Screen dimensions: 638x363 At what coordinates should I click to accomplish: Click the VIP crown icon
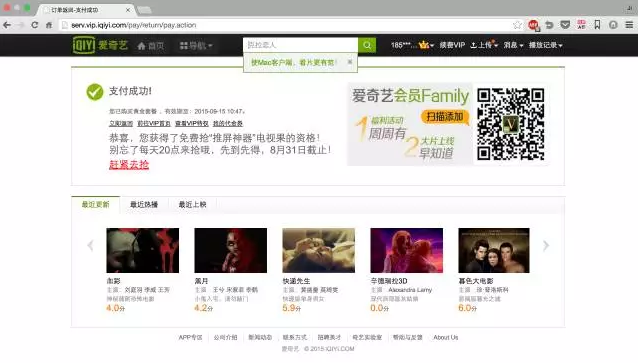[x=424, y=45]
